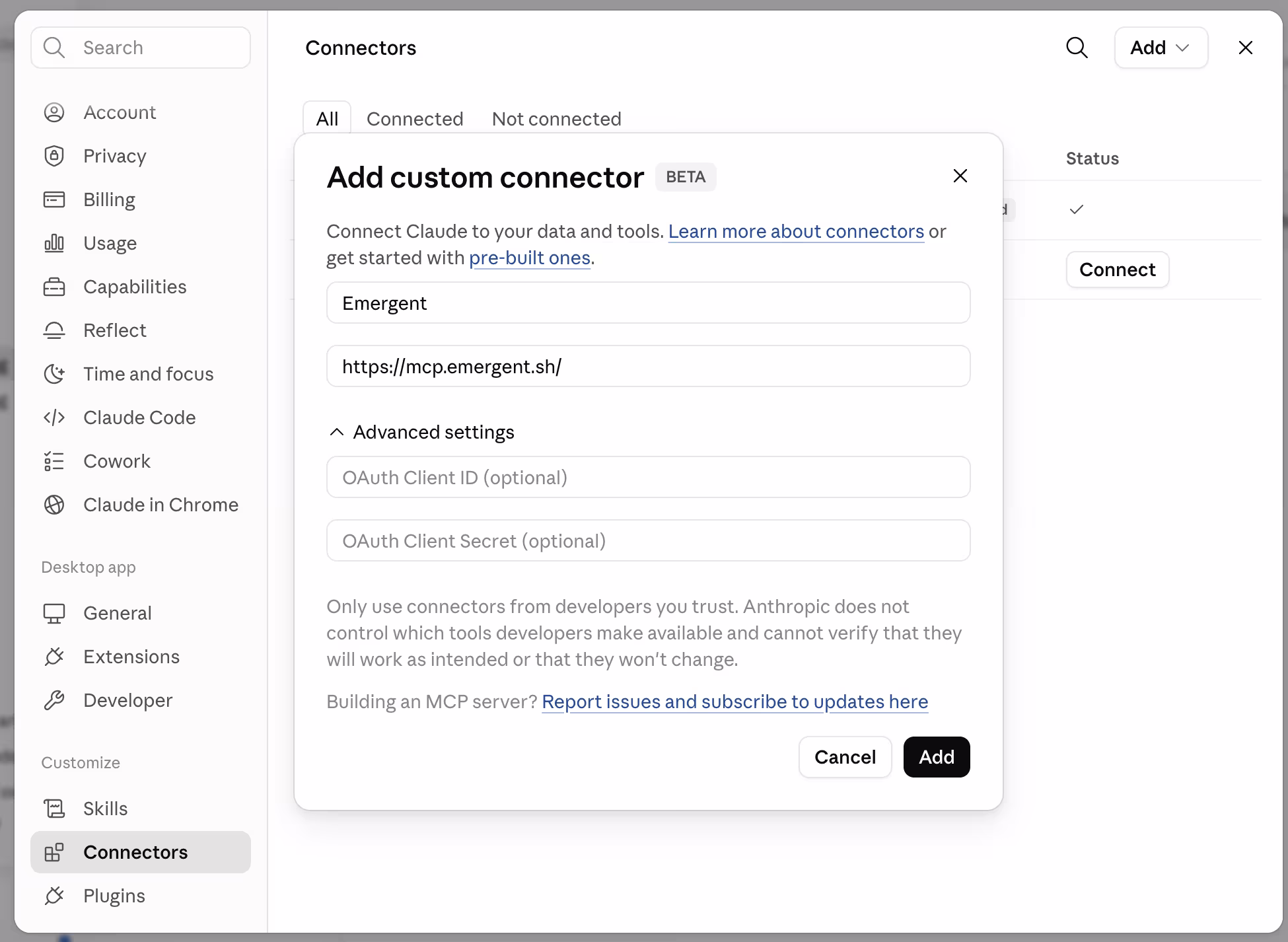Click the BETA badge next to dialog title
Viewport: 1288px width, 942px height.
[686, 177]
